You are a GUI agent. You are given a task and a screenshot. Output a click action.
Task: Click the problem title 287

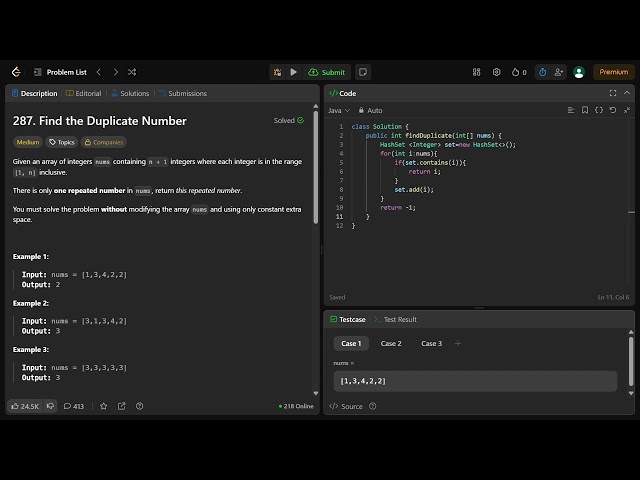click(100, 121)
